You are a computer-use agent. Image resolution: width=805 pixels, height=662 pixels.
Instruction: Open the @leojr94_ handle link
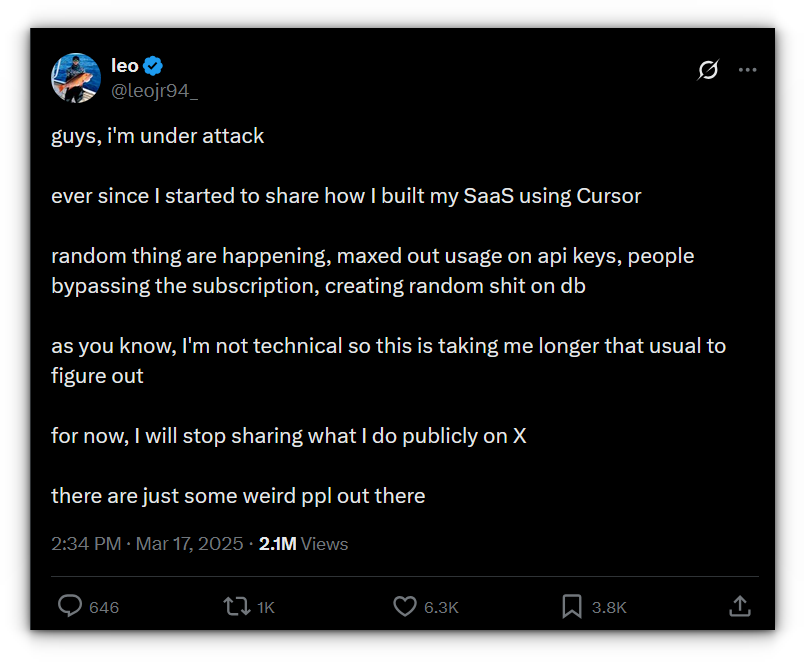pos(154,90)
